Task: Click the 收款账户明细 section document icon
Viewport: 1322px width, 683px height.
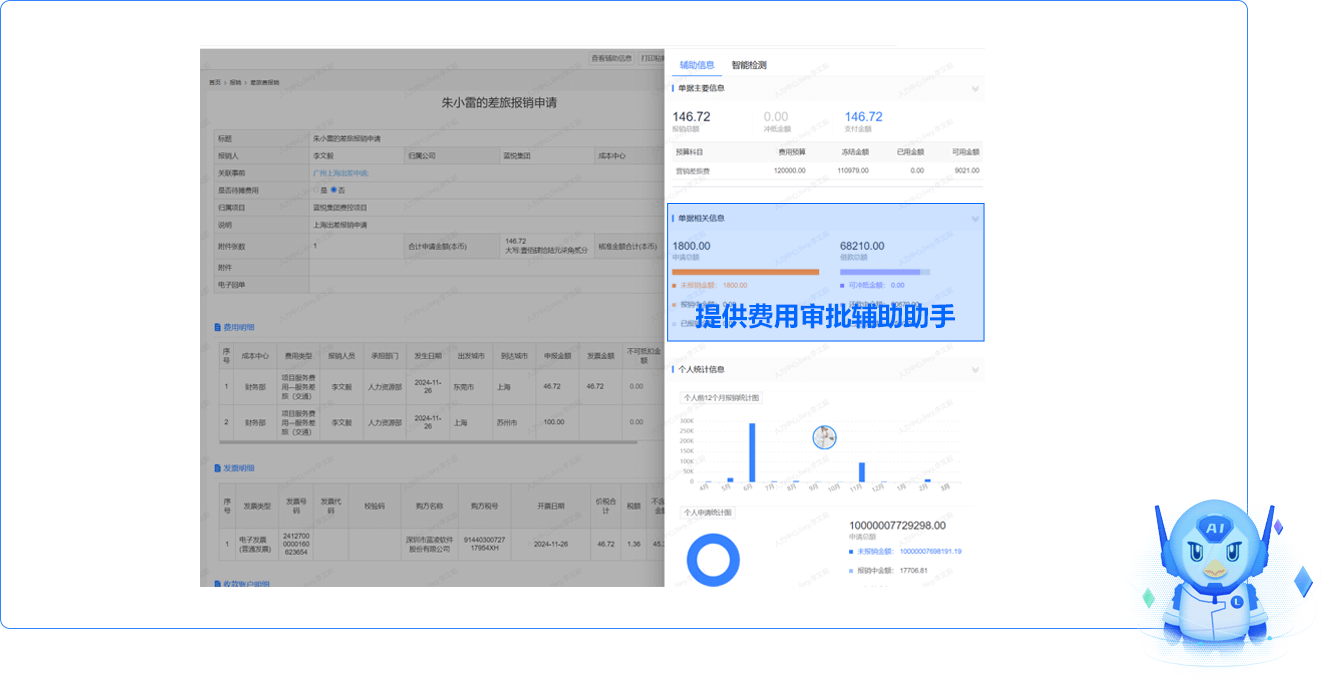Action: [x=217, y=582]
